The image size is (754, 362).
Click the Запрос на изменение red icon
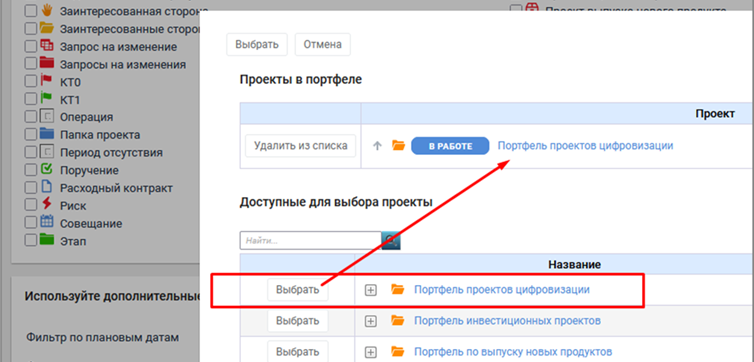point(47,46)
